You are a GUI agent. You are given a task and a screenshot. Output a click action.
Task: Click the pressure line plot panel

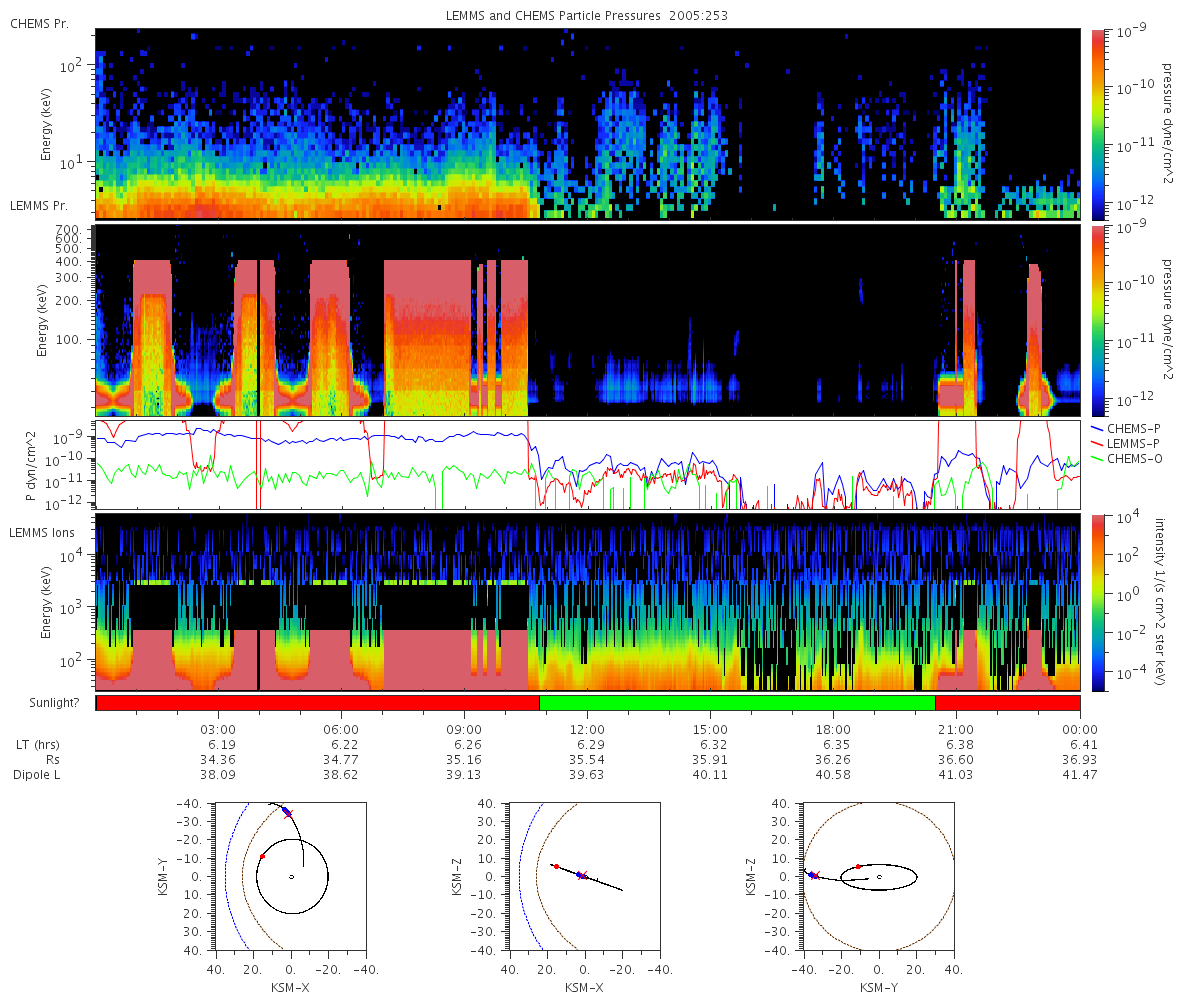coord(588,465)
